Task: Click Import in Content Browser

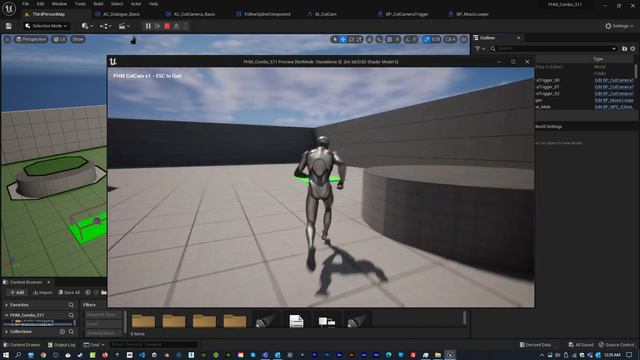Action: click(x=42, y=292)
